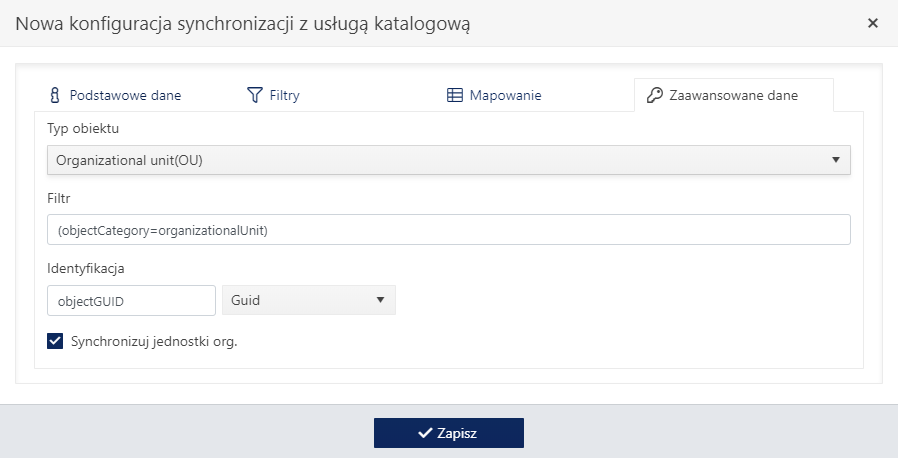The height and width of the screenshot is (458, 898).
Task: Click the Filtr field with objectCategory text
Action: click(448, 230)
